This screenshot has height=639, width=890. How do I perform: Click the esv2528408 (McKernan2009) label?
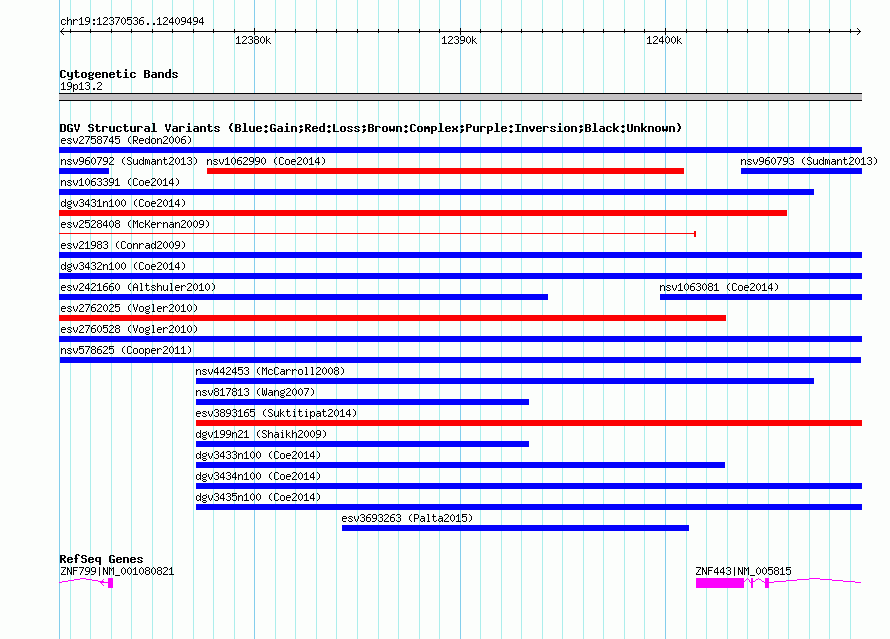coord(135,224)
